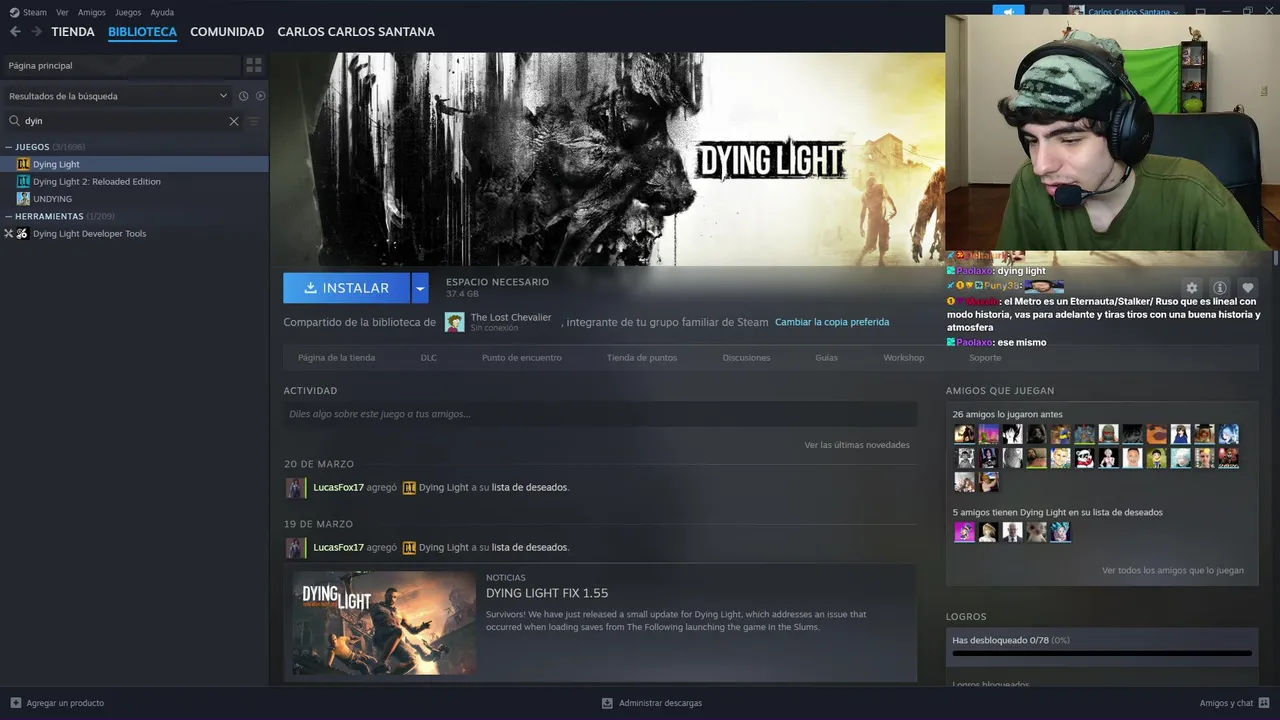Toggle the recent-activity clock sort icon

click(243, 96)
